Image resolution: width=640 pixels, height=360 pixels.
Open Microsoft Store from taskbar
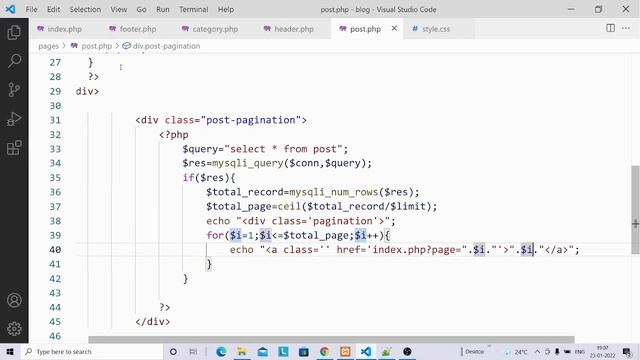(304, 351)
